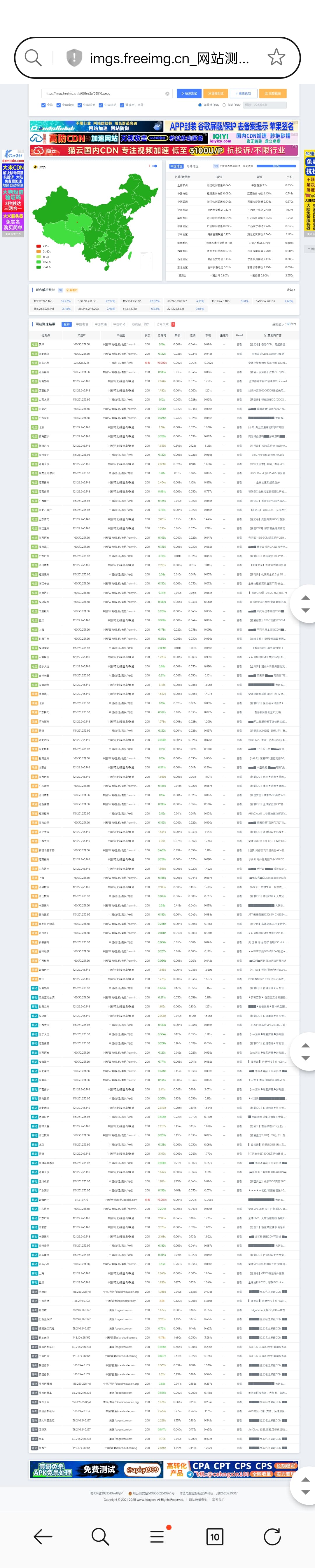Click the 检测点 column header
315x1568 pixels.
[45, 335]
